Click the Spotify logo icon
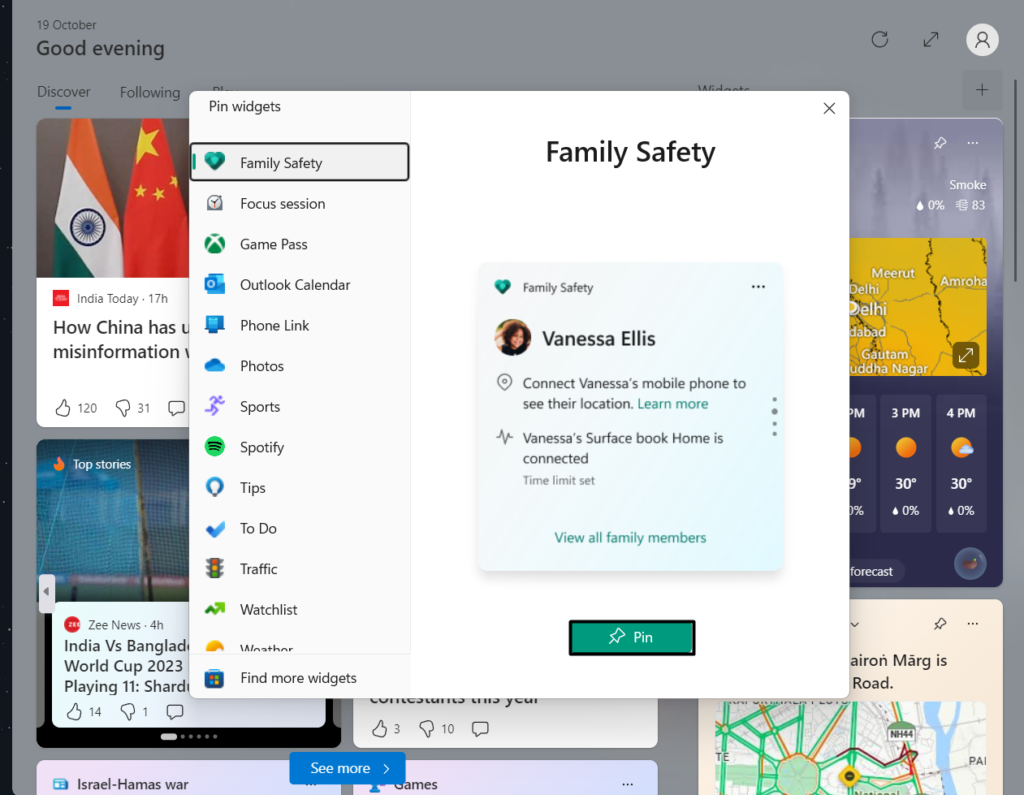This screenshot has width=1024, height=795. coord(215,446)
